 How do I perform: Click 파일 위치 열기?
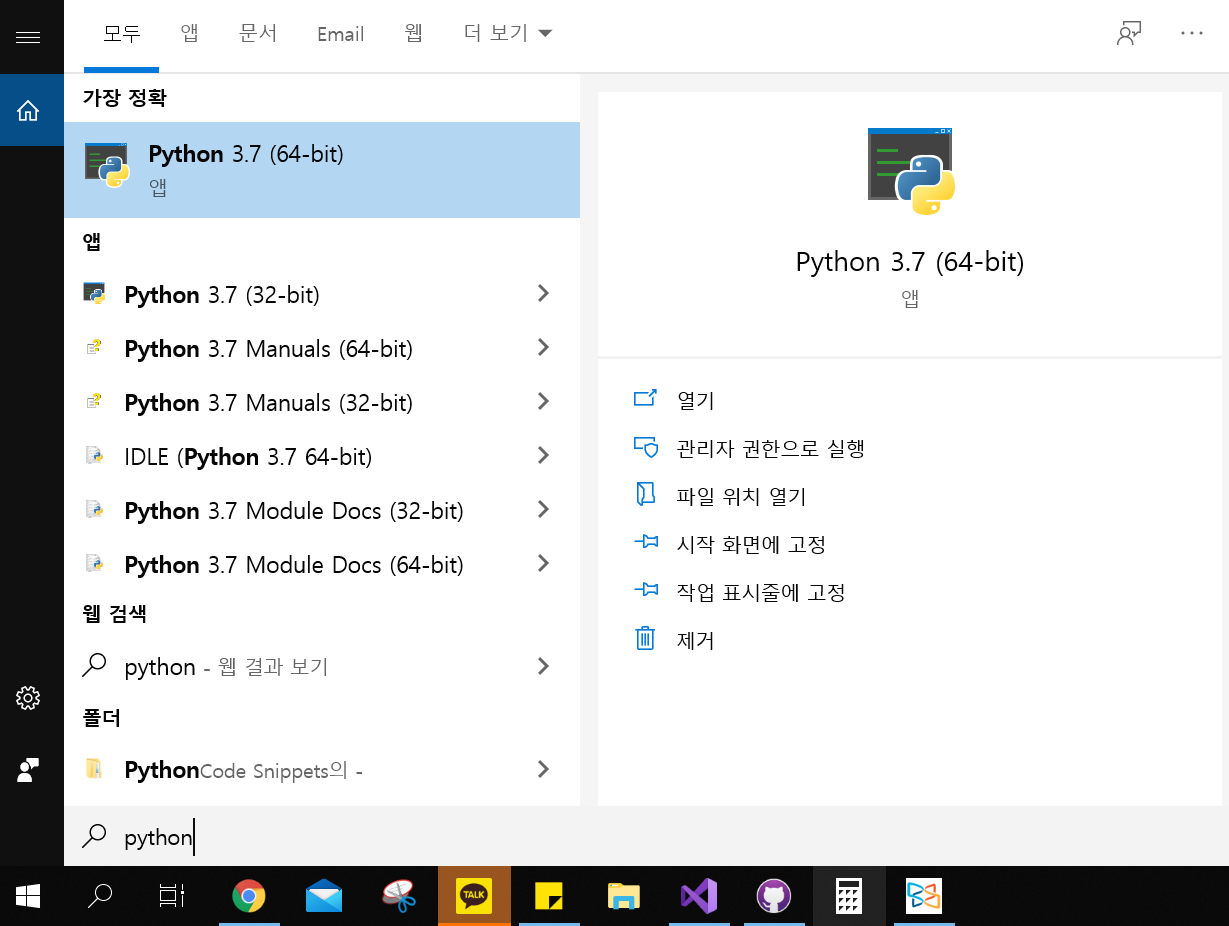tap(741, 496)
